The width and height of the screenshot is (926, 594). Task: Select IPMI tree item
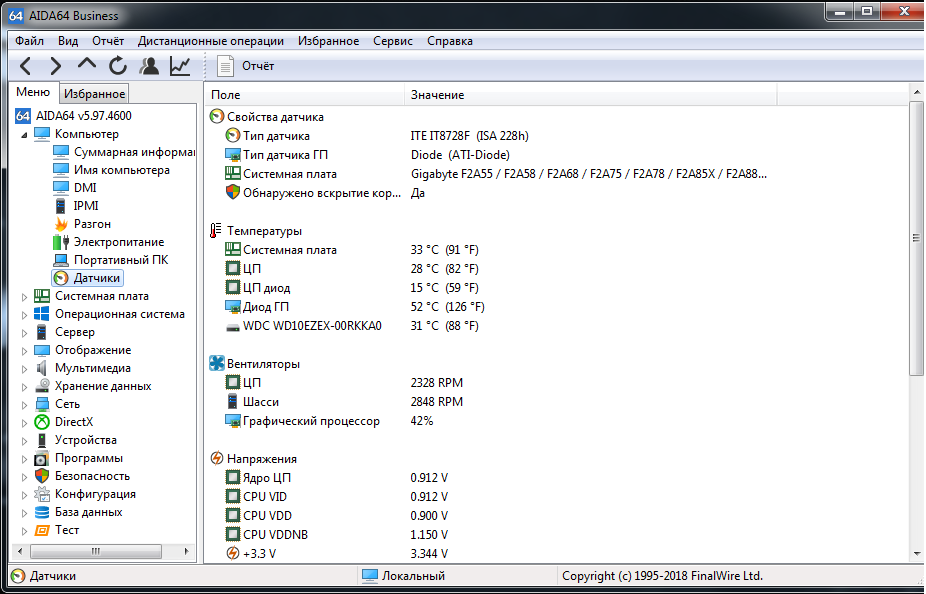coord(76,205)
